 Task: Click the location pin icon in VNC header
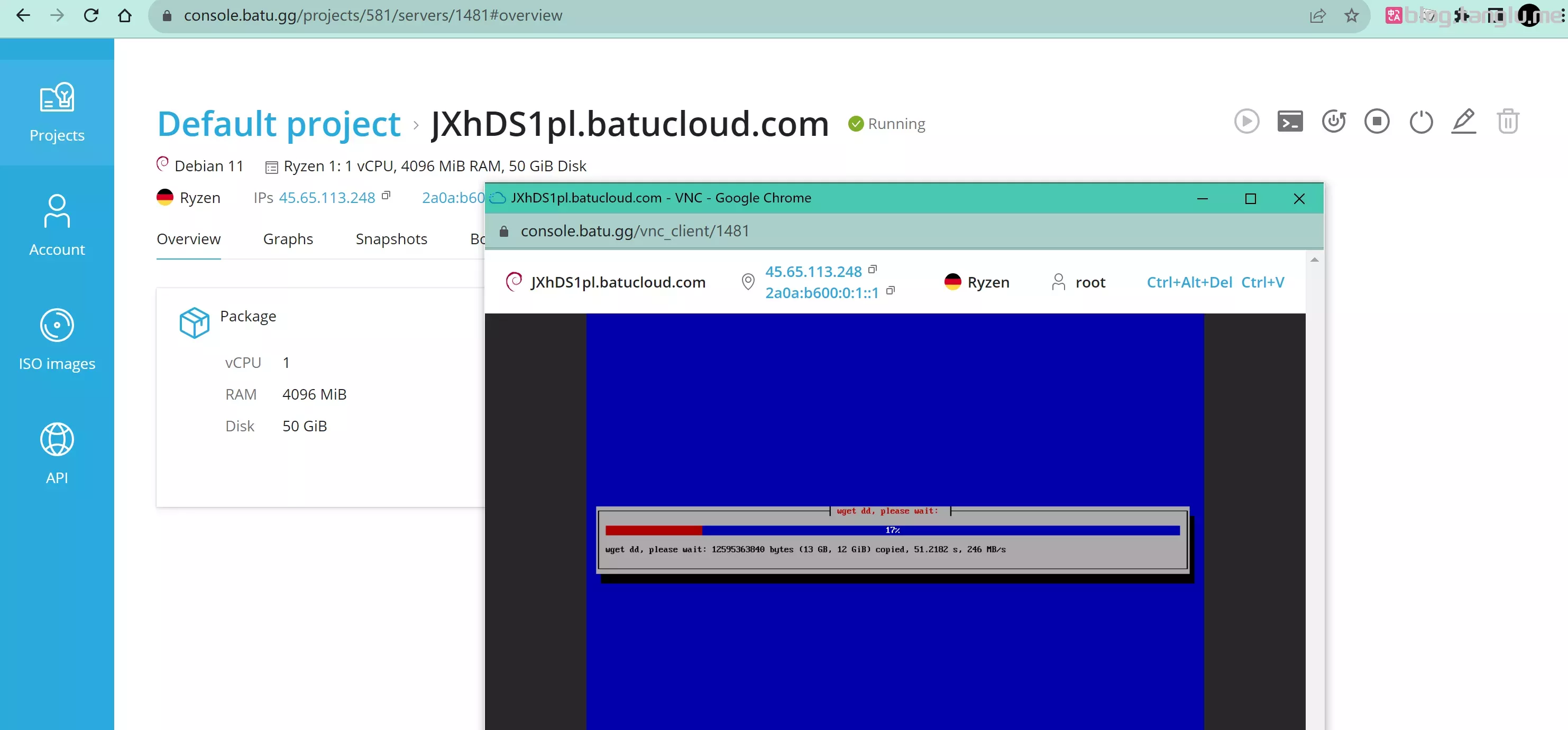click(748, 282)
